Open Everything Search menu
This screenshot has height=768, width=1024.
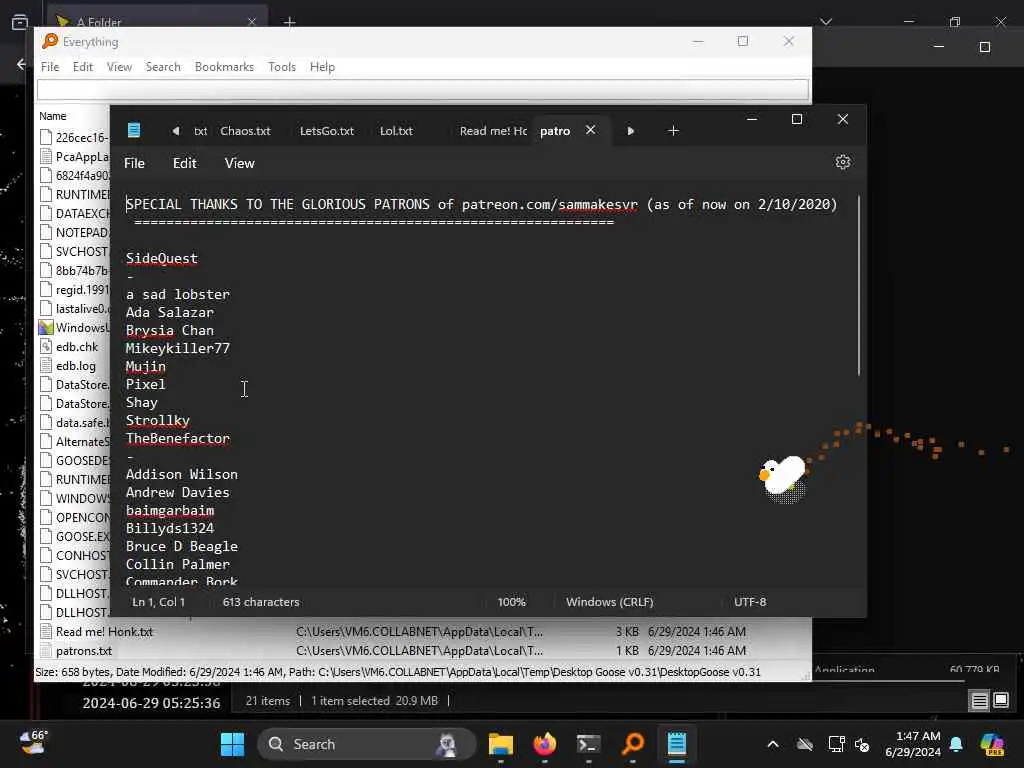coord(163,67)
